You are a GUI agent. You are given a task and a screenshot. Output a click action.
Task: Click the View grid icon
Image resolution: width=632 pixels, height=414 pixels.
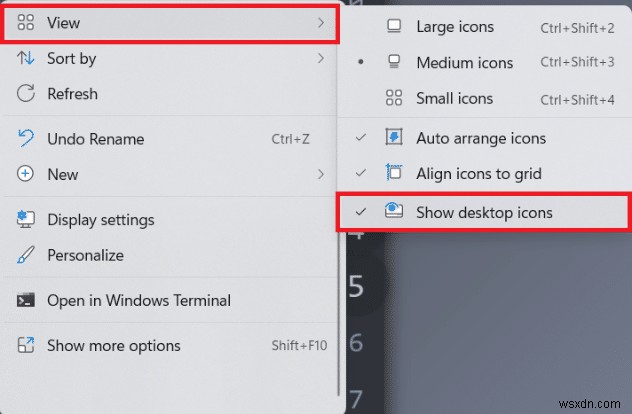coord(27,22)
